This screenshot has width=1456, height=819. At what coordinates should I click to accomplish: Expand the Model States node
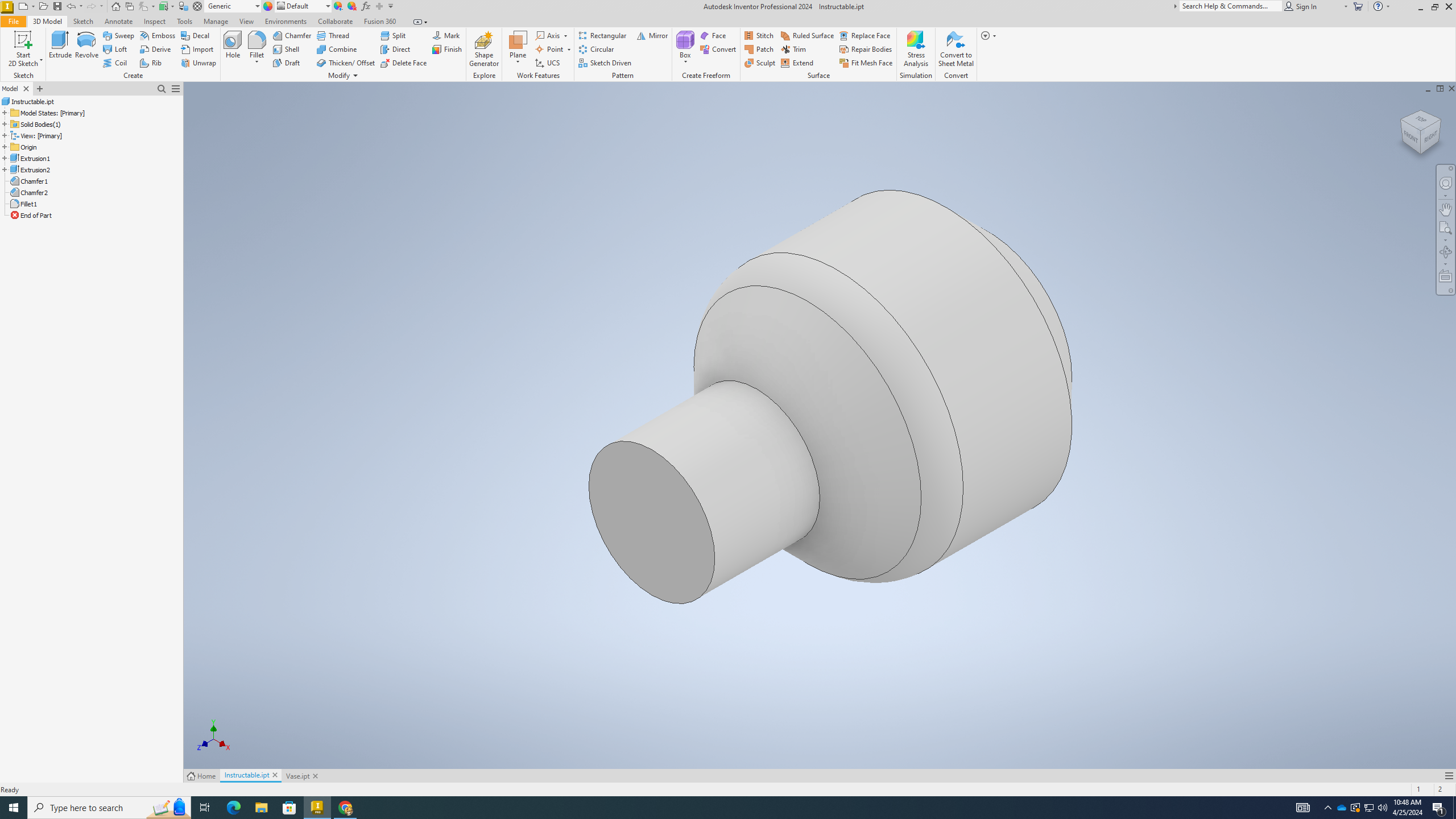(5, 113)
